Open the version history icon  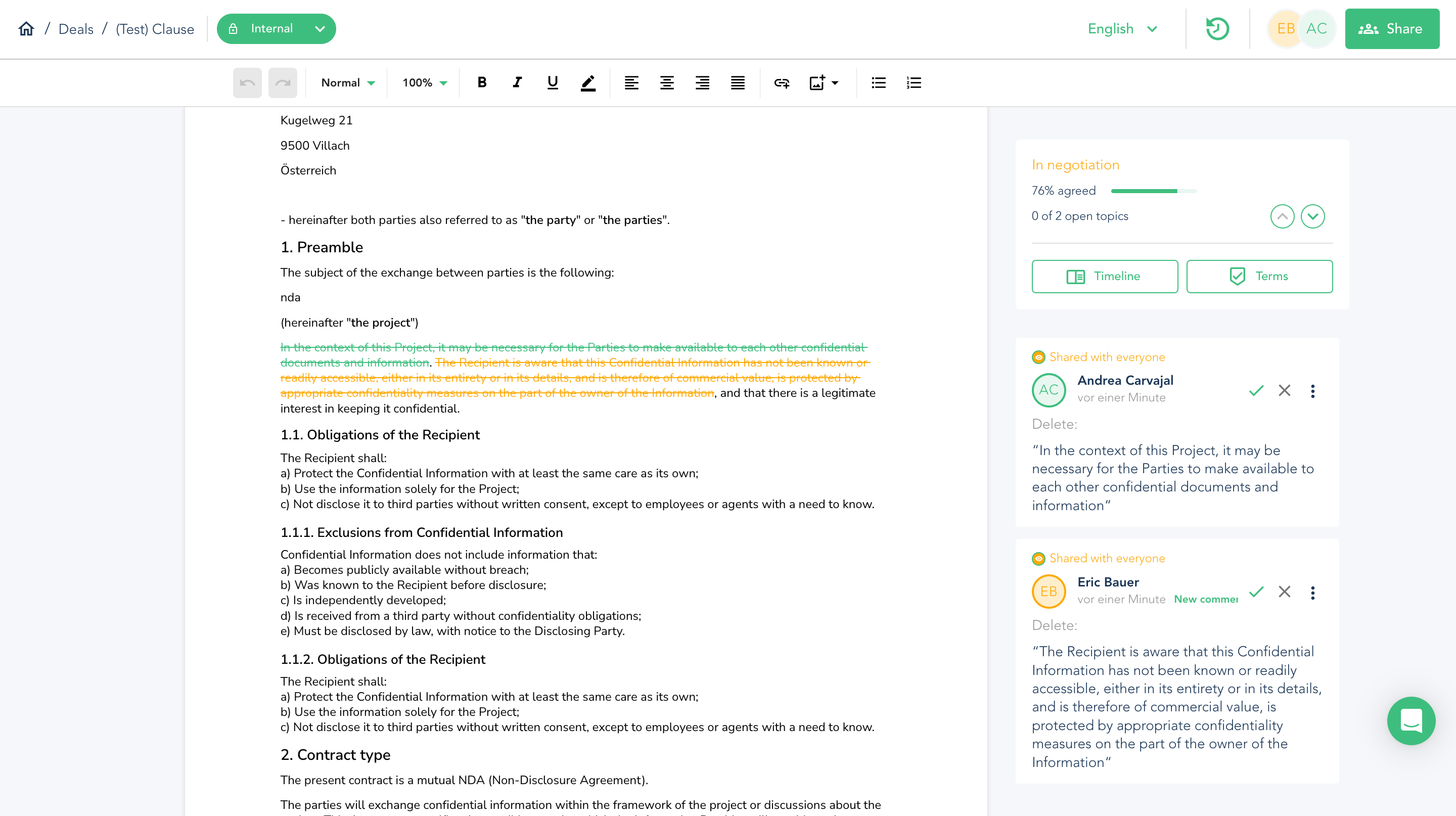(1217, 29)
